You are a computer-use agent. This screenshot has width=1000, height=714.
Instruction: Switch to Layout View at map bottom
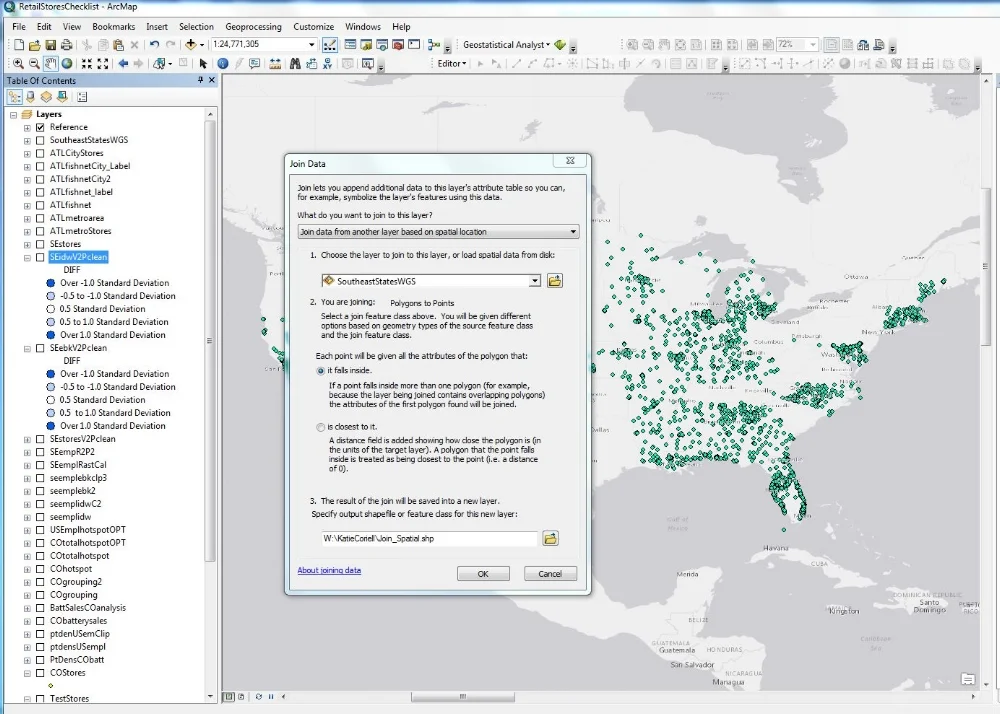pos(241,697)
